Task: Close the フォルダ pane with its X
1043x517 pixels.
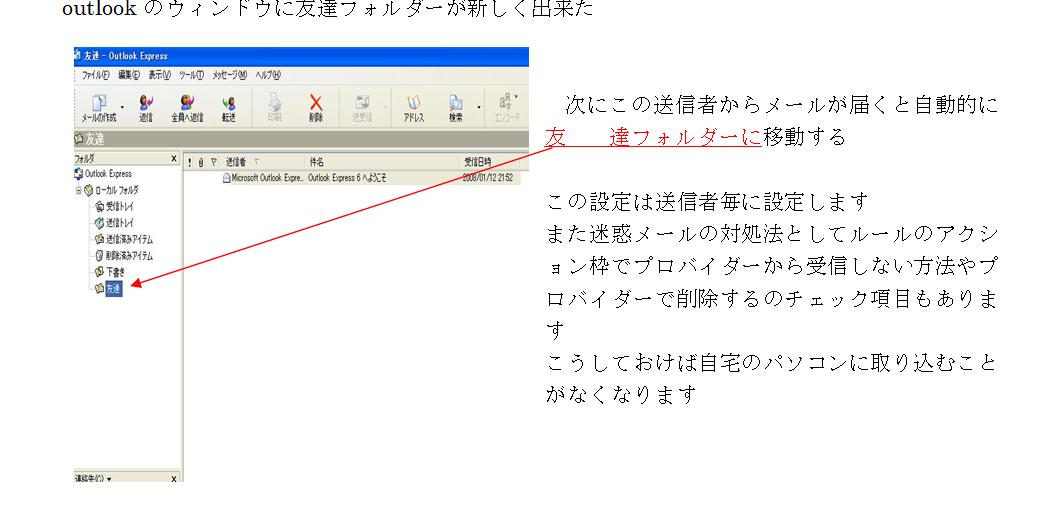Action: [x=174, y=158]
